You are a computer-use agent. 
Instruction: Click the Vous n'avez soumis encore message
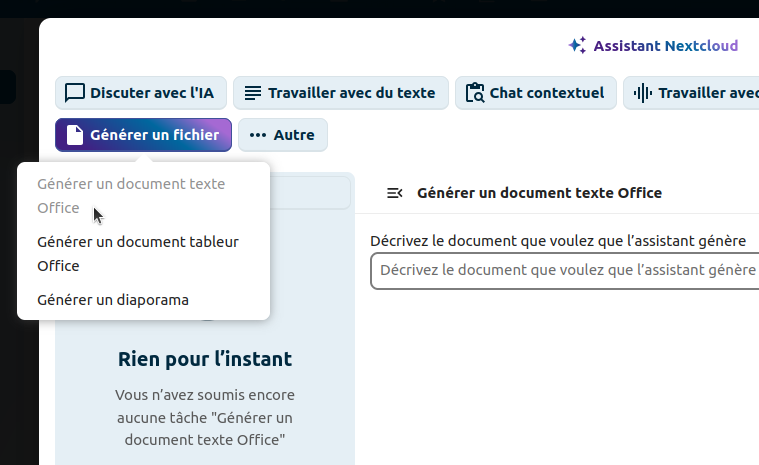tap(205, 417)
